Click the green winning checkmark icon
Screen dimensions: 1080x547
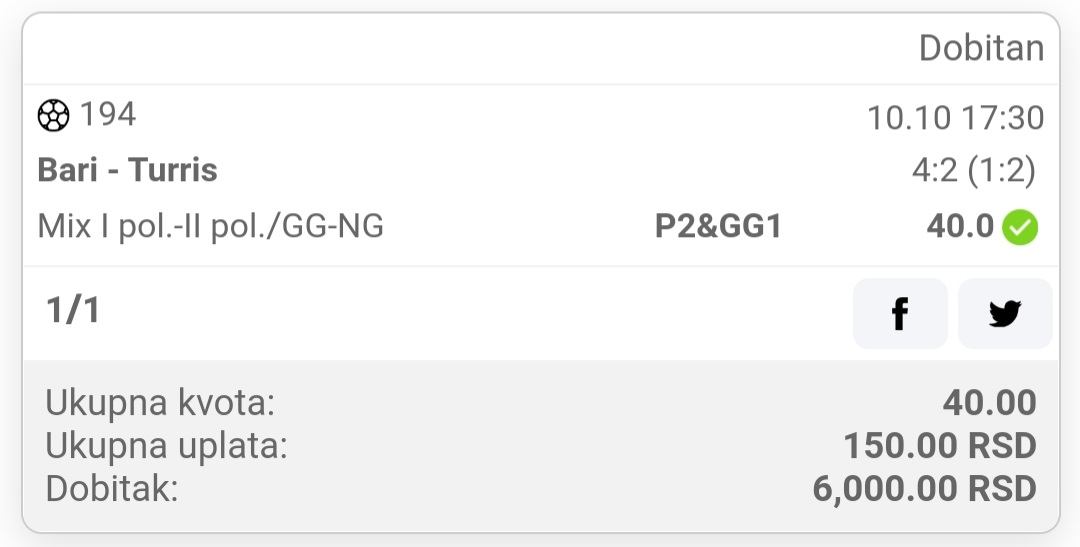click(x=1021, y=228)
